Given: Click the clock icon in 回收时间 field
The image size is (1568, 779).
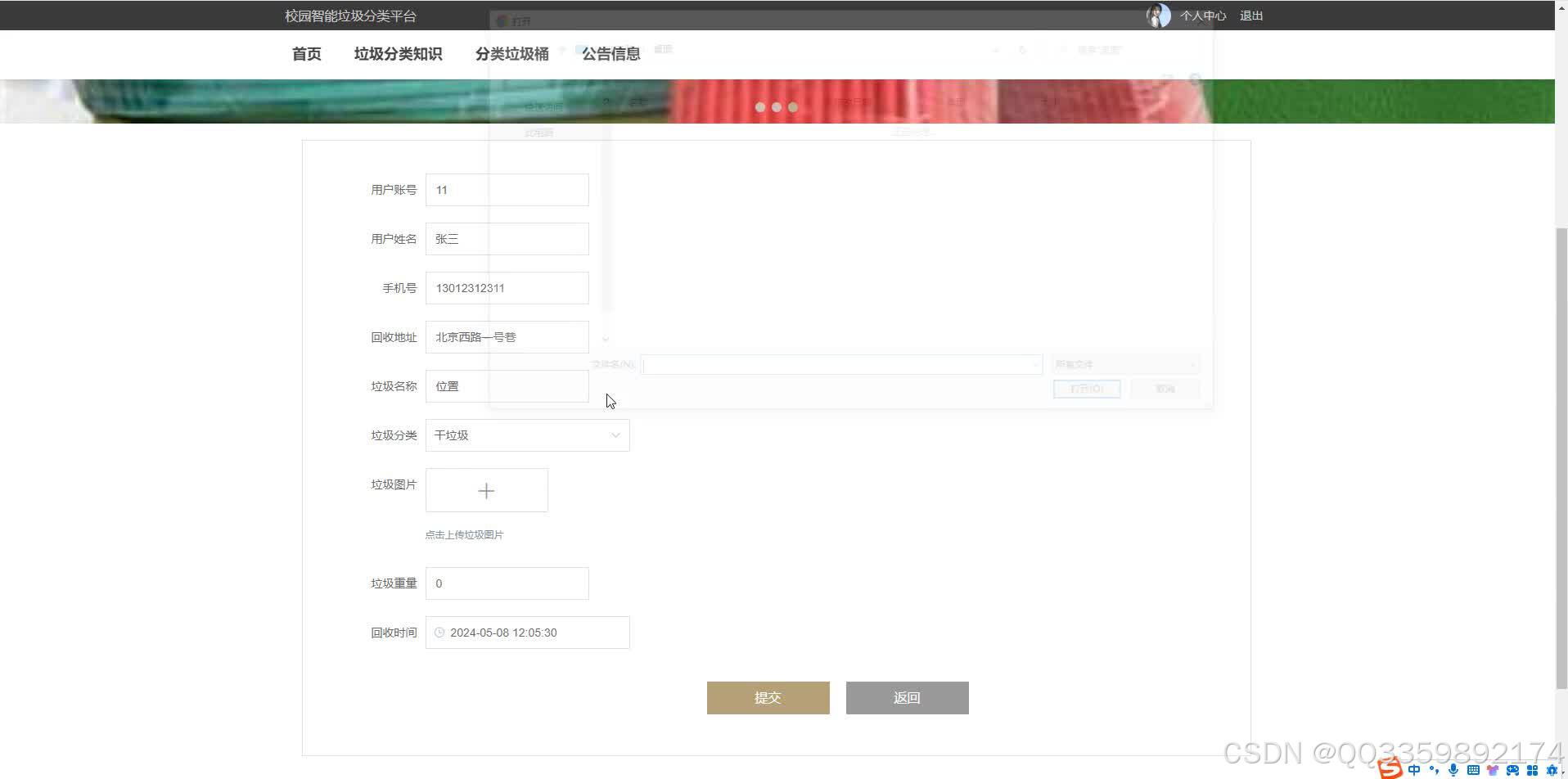Looking at the screenshot, I should point(439,633).
